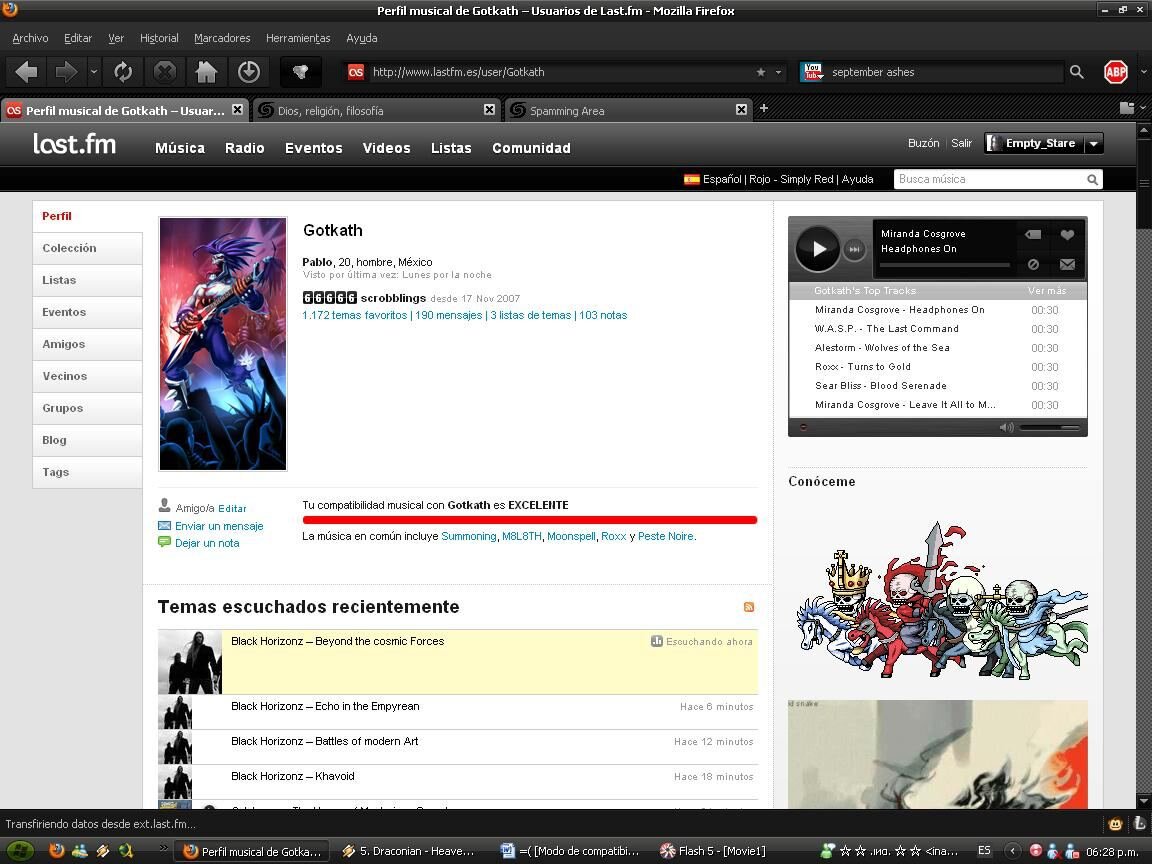Close the Dios, religión, filosofía tab
1152x864 pixels.
(489, 109)
